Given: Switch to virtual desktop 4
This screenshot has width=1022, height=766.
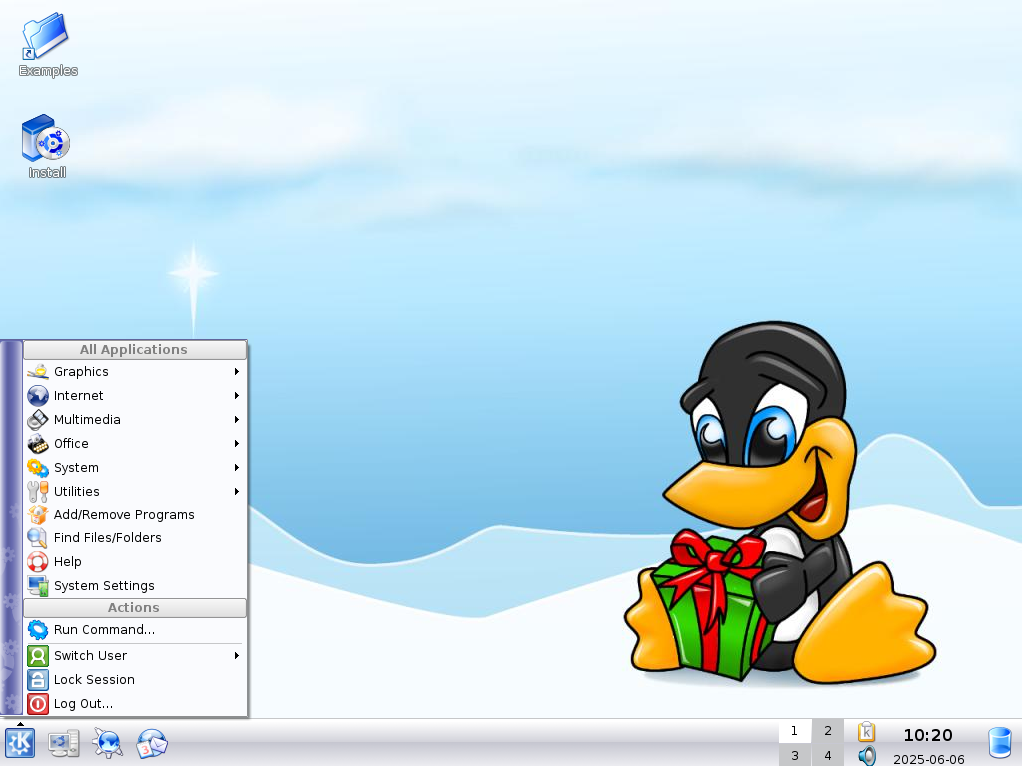Looking at the screenshot, I should [828, 755].
